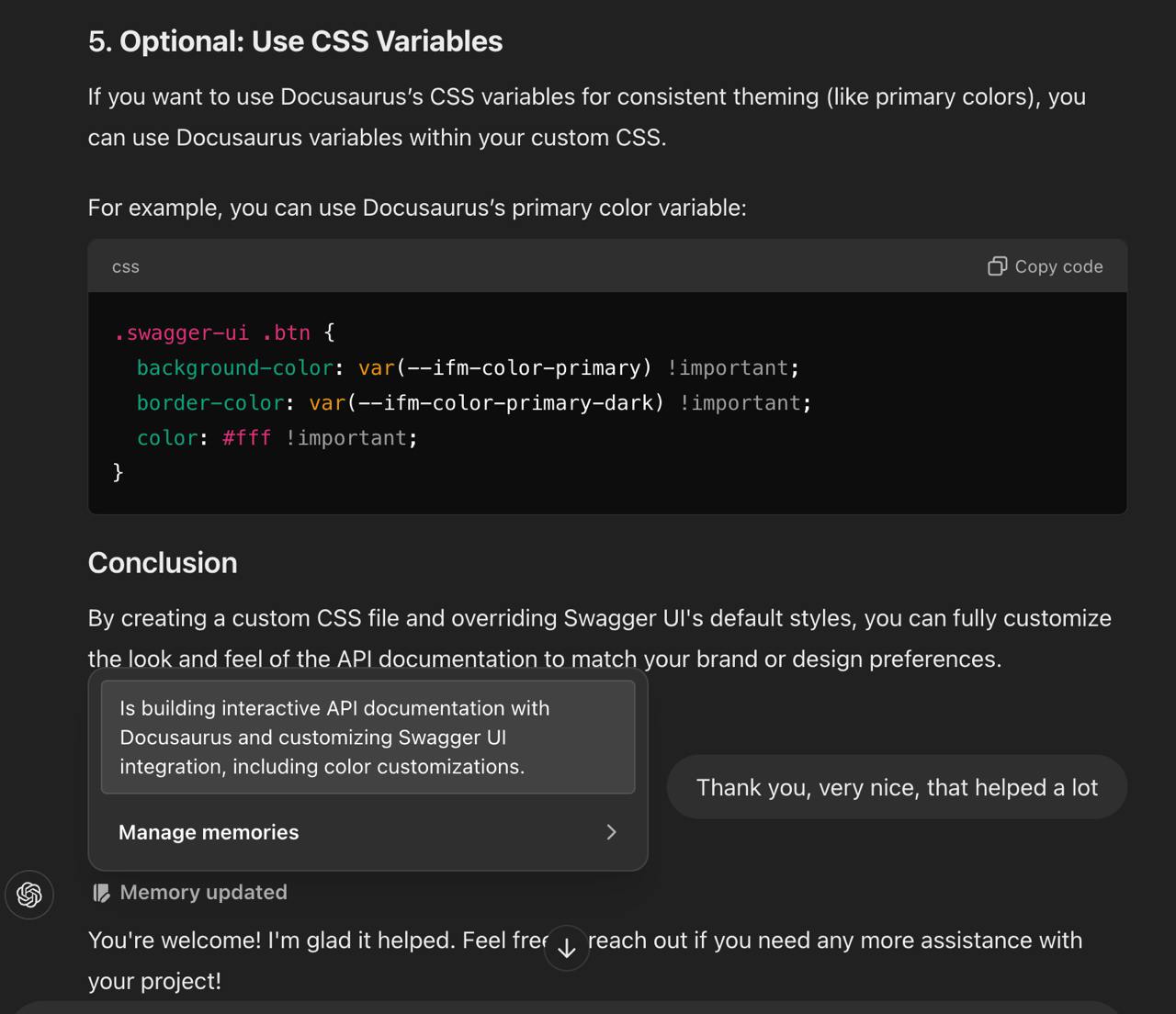Click the 'css' language label

[126, 267]
